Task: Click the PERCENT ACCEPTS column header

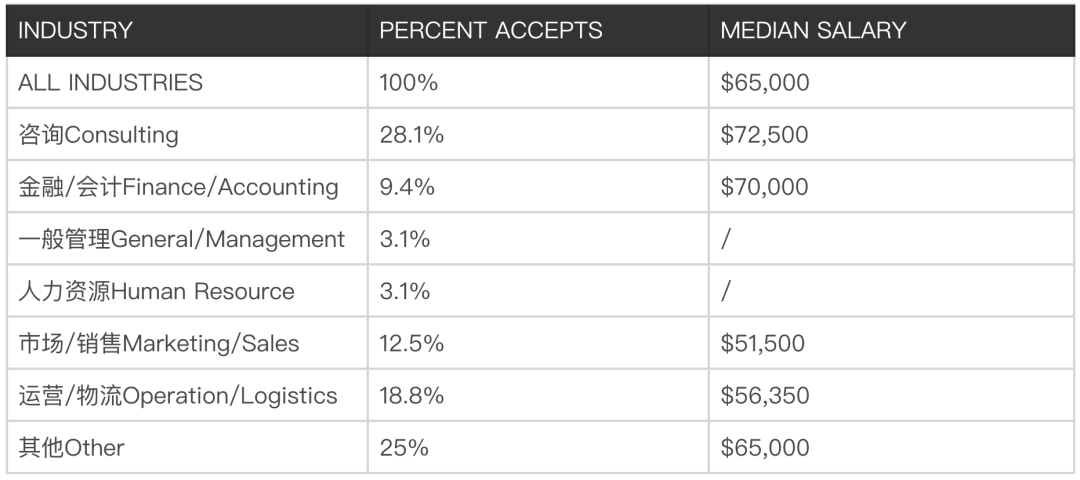Action: pos(491,30)
